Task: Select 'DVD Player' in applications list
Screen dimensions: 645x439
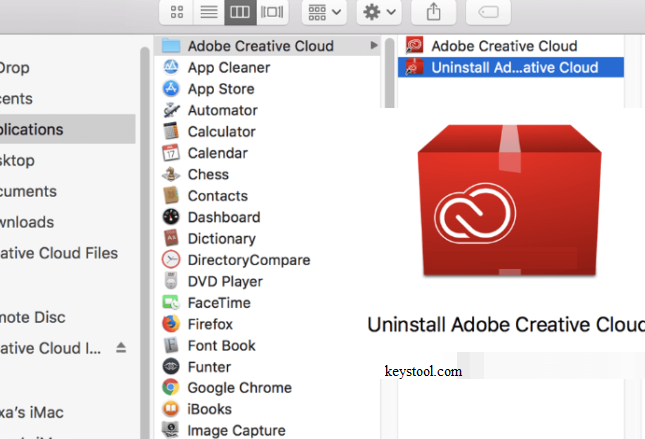Action: click(x=225, y=281)
